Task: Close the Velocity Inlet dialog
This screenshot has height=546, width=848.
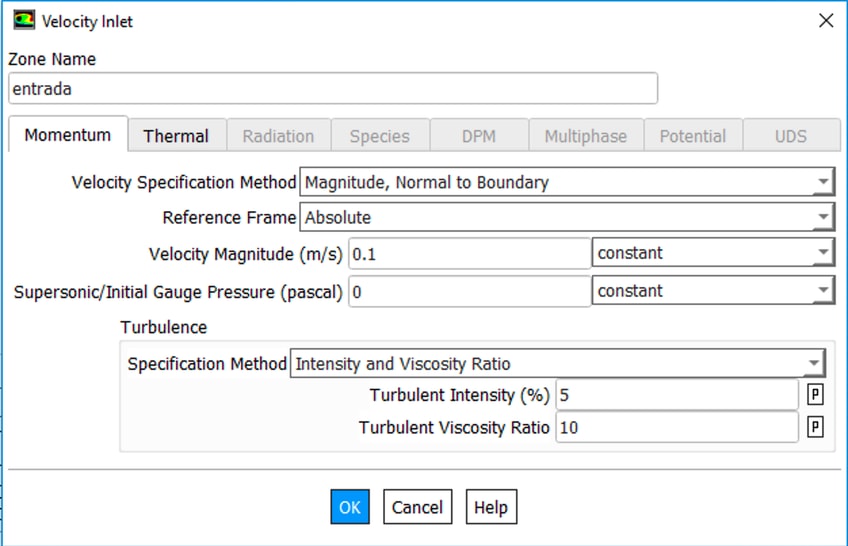Action: 826,21
